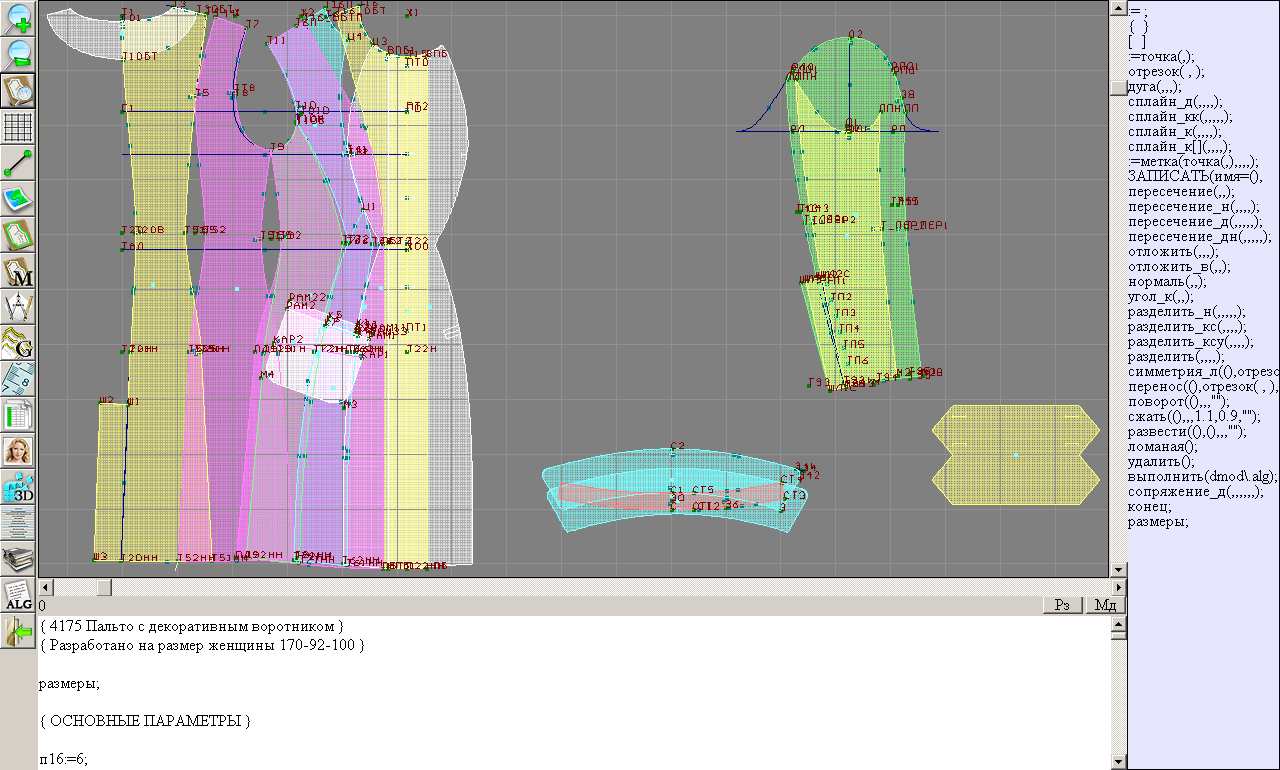Click the zoom out magnifier icon
The width and height of the screenshot is (1280, 770).
[x=19, y=54]
